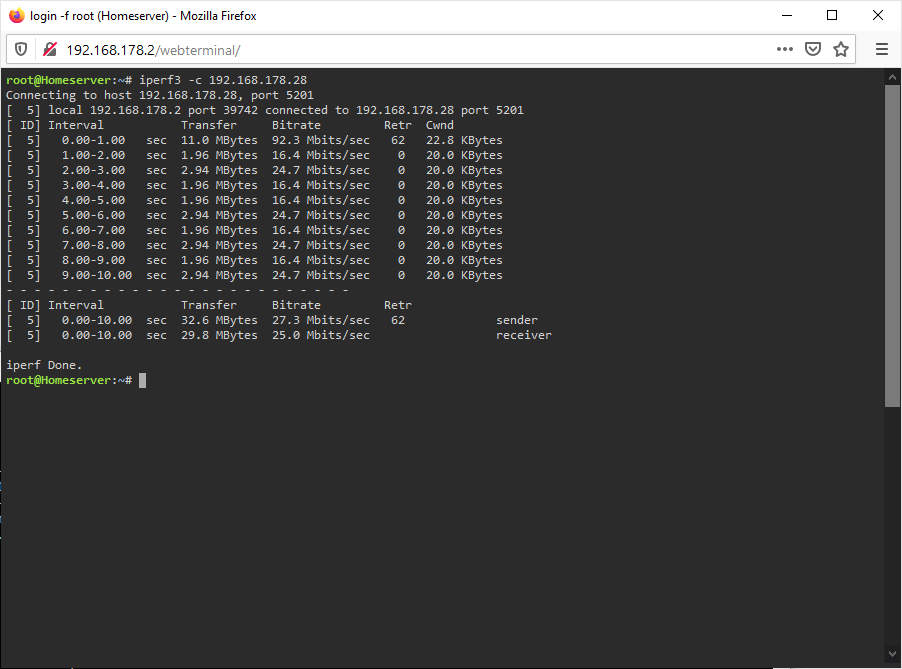The height and width of the screenshot is (669, 902).
Task: Click the top 'root@Homeserver' prompt
Action: (58, 80)
